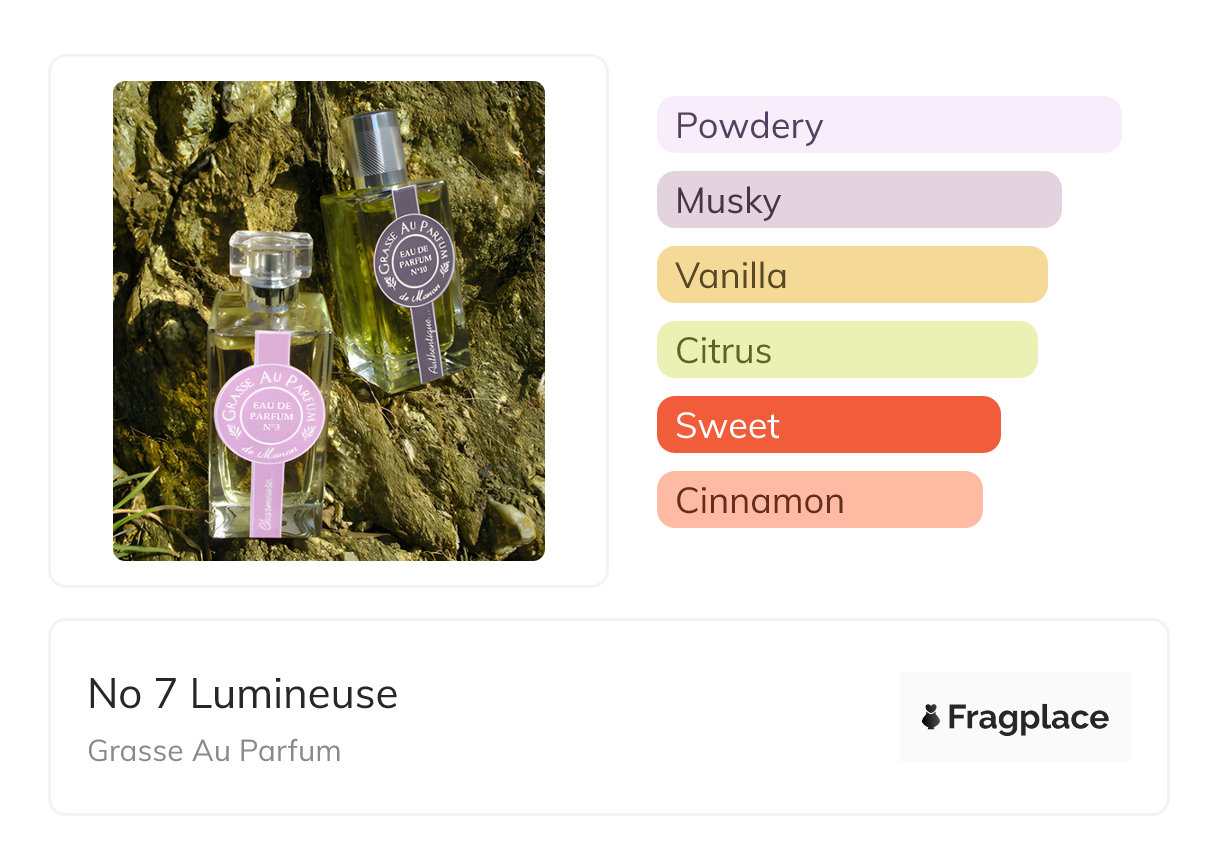The image size is (1218, 864).
Task: Select the Musky accord bar
Action: tap(859, 200)
